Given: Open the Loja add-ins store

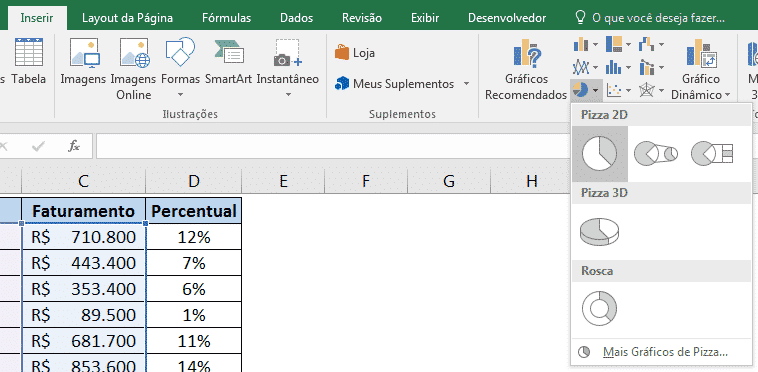Looking at the screenshot, I should (x=355, y=53).
